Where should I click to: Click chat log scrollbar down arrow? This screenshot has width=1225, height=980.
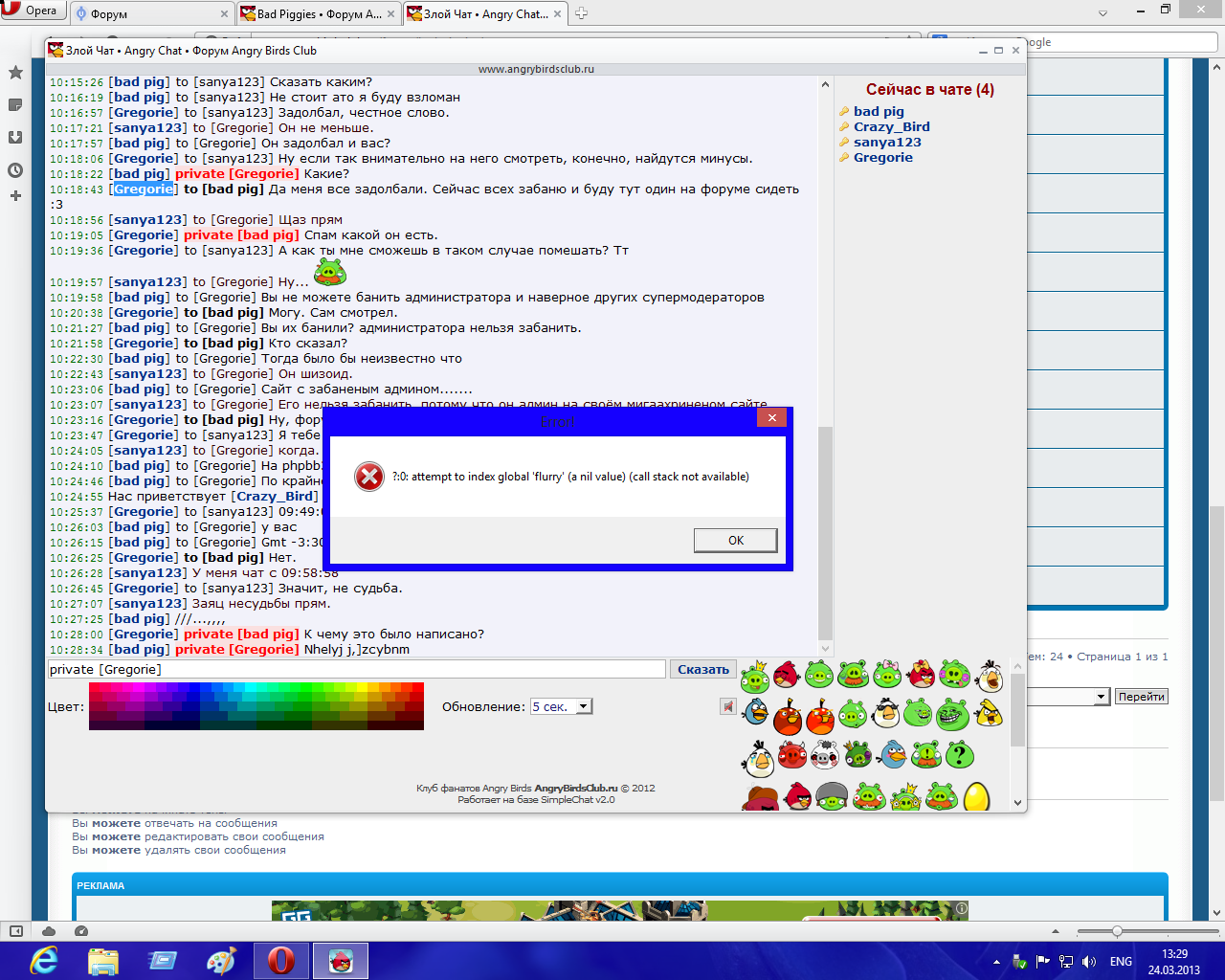(826, 649)
